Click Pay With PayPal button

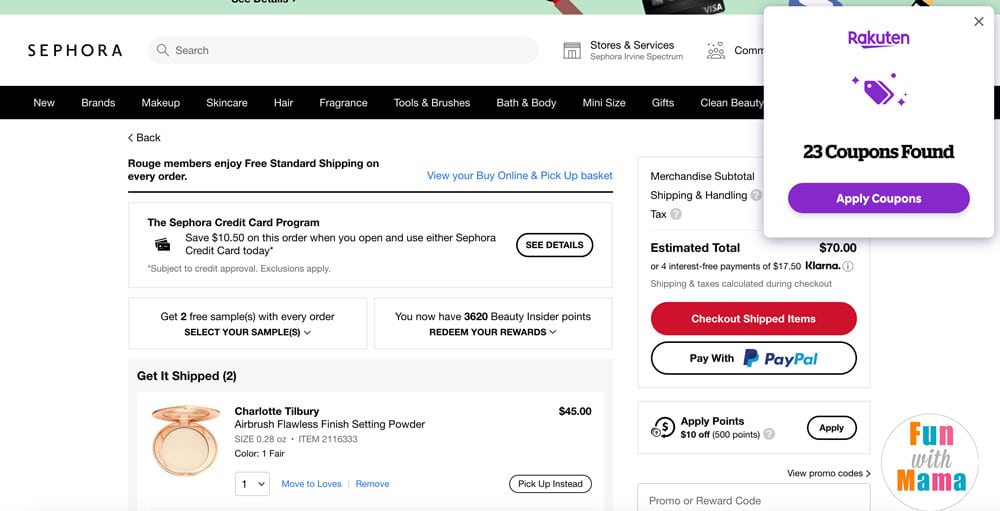754,359
